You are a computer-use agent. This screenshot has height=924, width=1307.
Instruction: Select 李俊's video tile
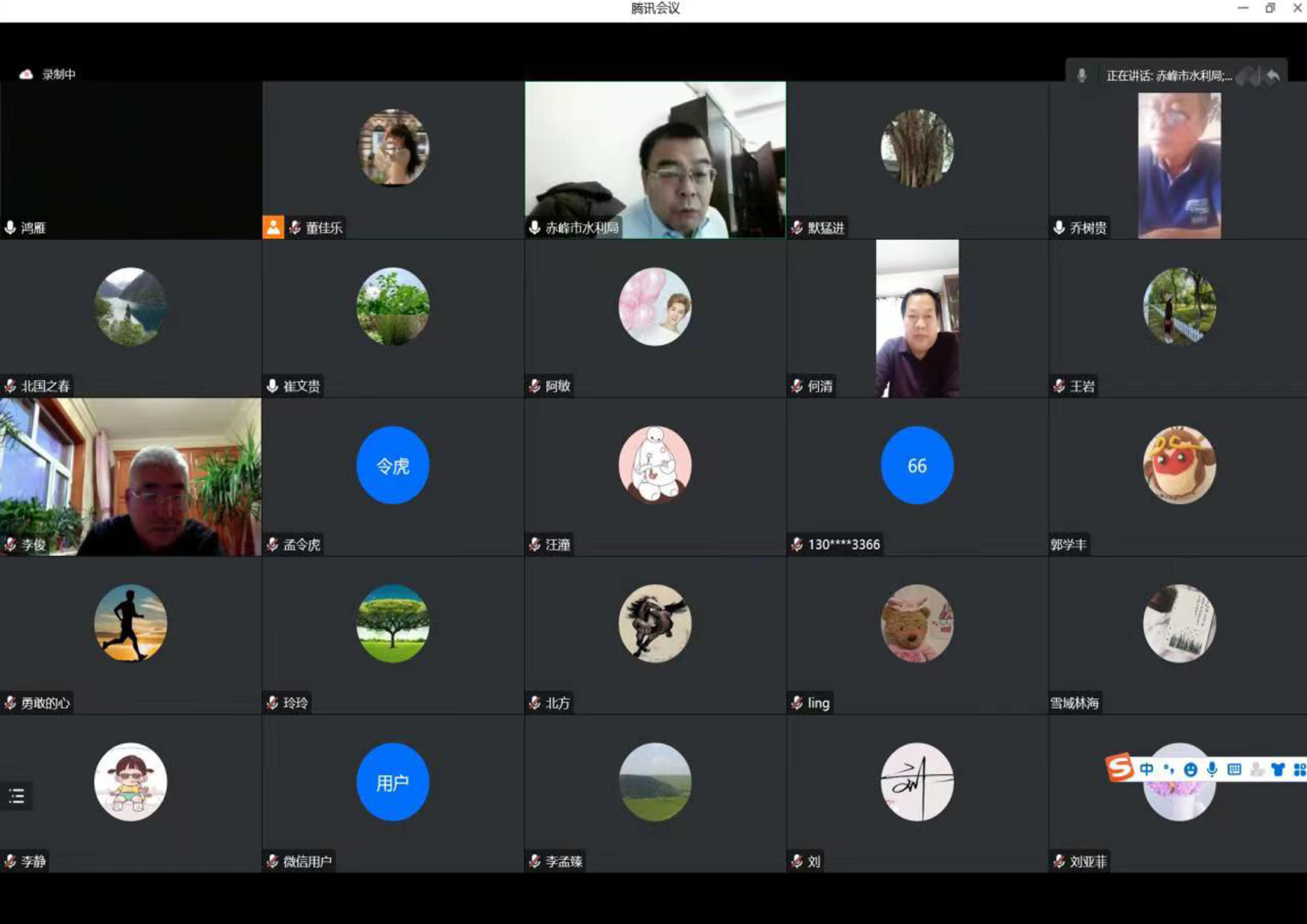[130, 477]
